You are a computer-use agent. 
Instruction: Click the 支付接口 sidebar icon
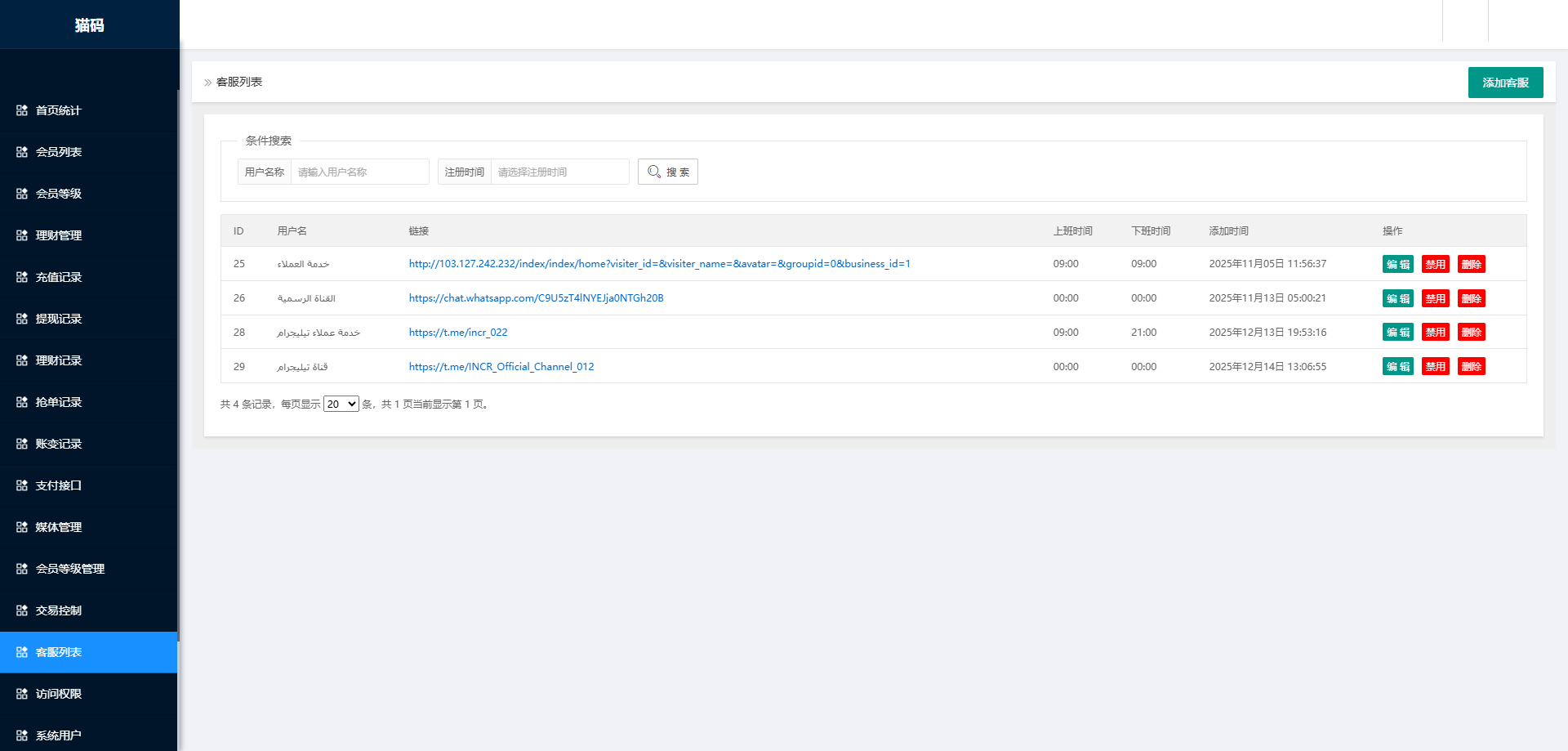click(x=22, y=485)
